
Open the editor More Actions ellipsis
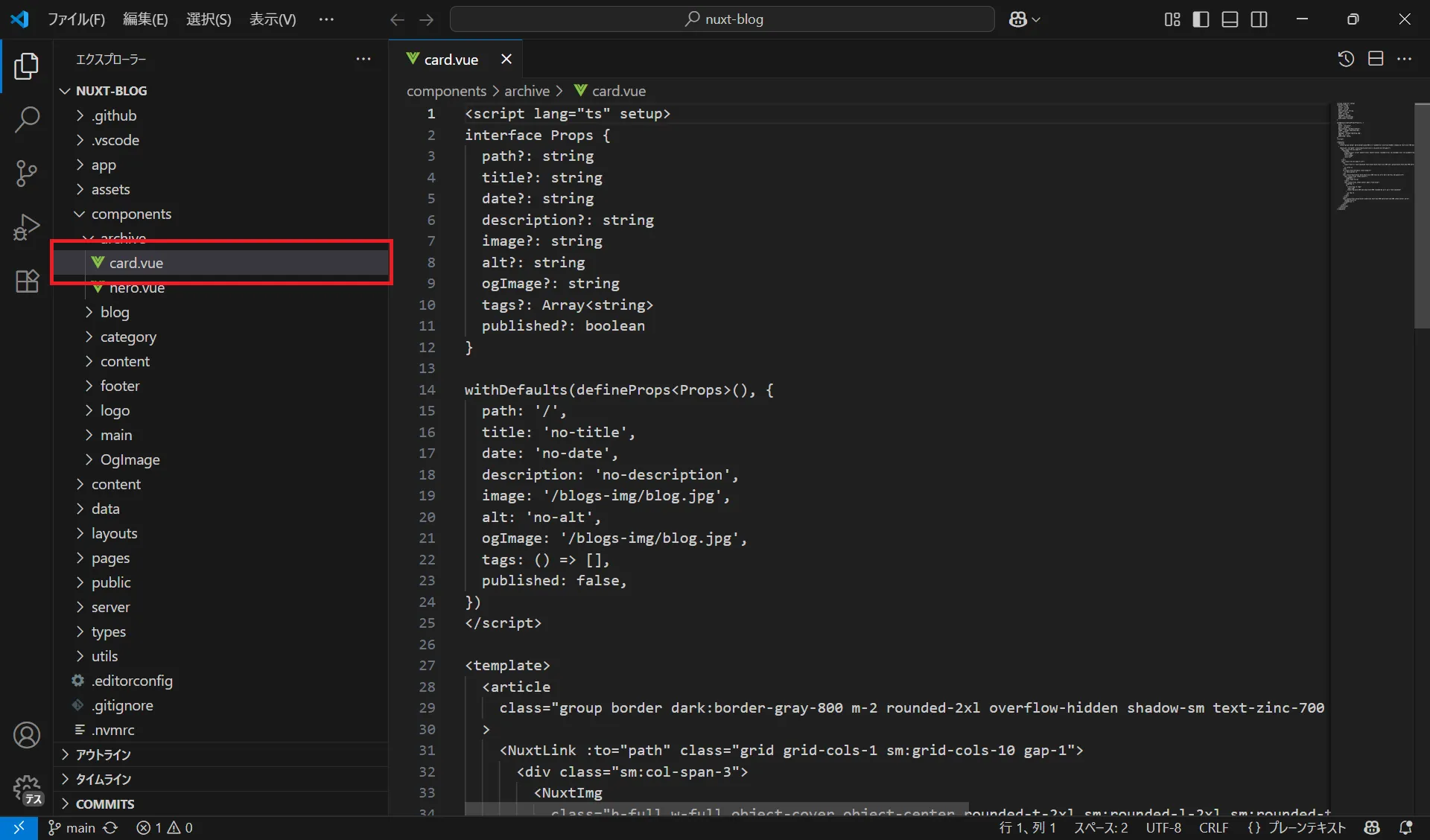coord(1405,59)
